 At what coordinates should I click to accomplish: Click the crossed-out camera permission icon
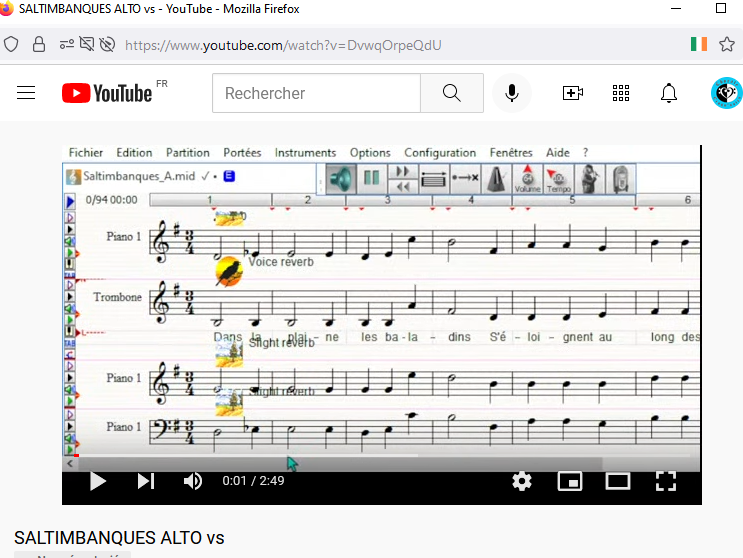coord(87,45)
